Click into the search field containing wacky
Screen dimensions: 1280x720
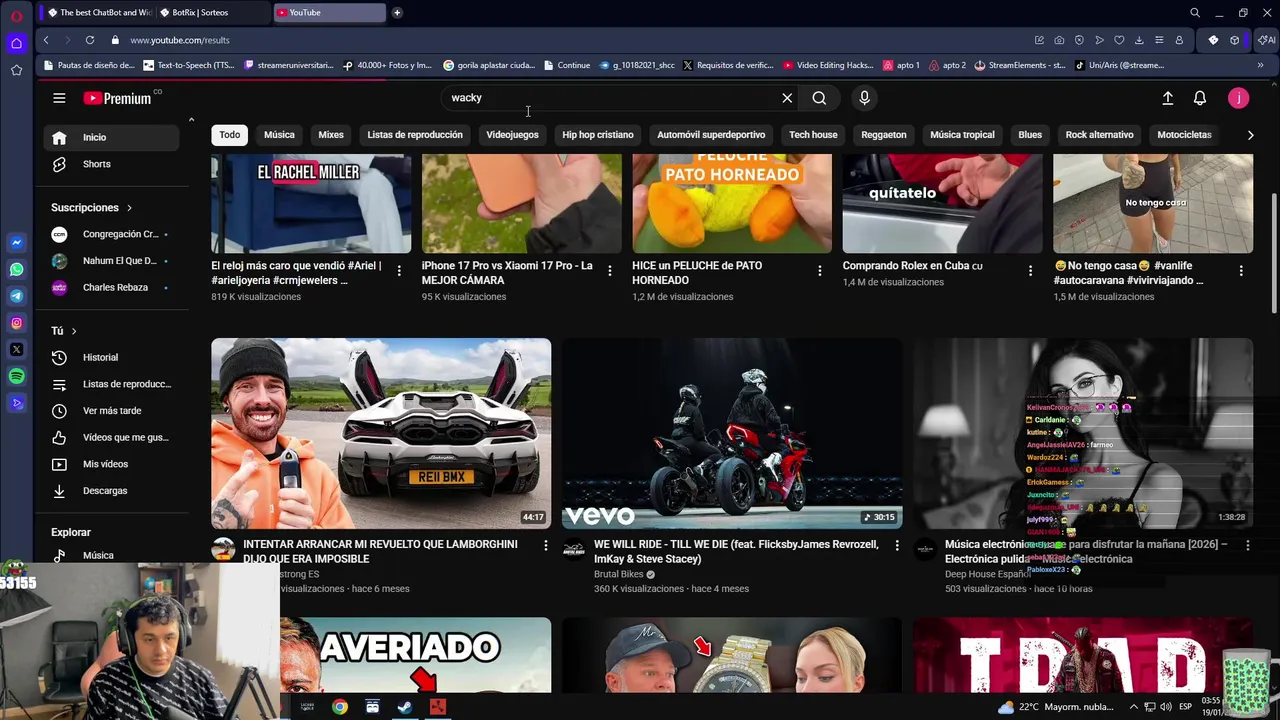[610, 98]
